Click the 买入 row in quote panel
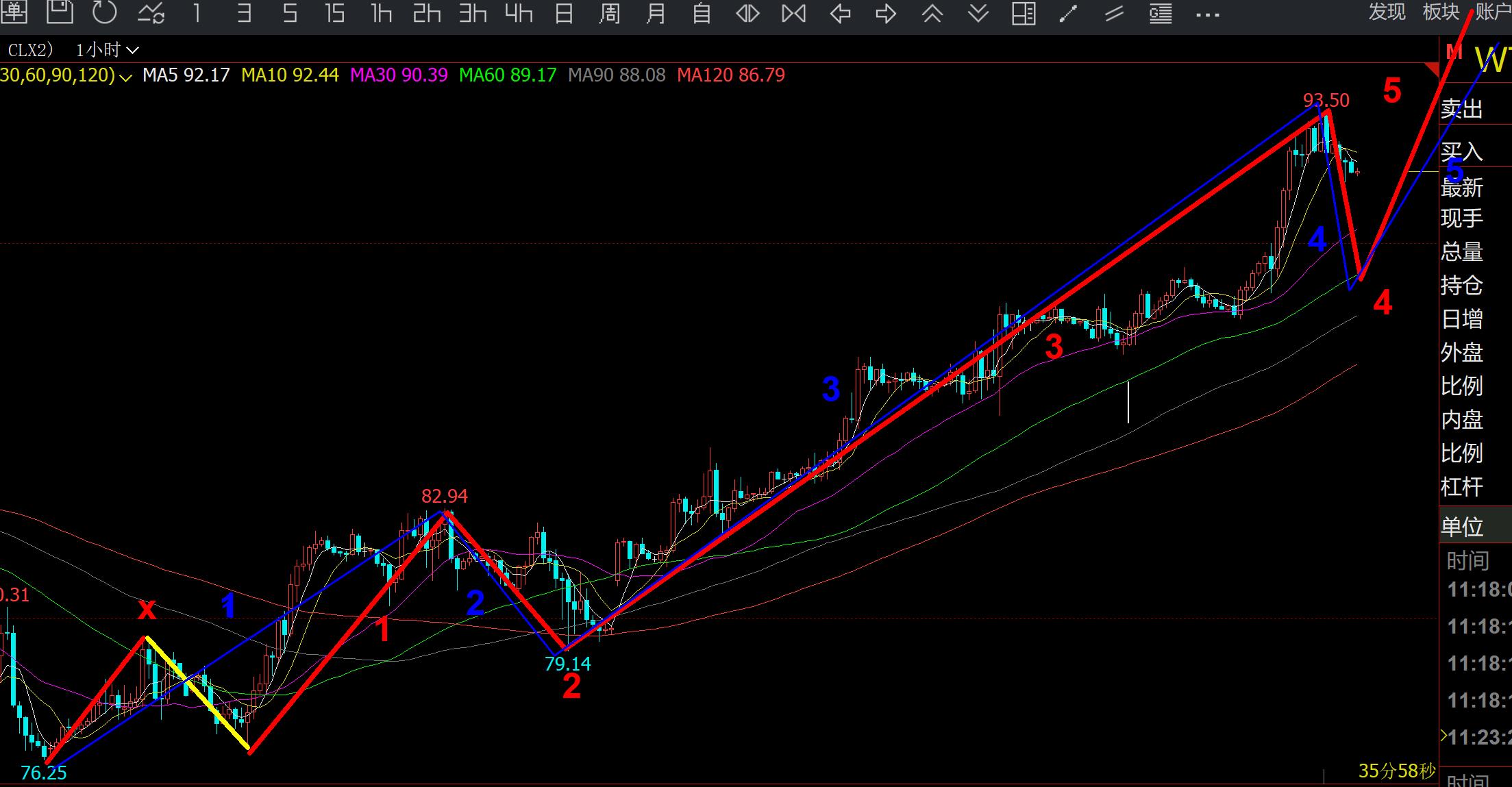The width and height of the screenshot is (1512, 787). pyautogui.click(x=1476, y=151)
